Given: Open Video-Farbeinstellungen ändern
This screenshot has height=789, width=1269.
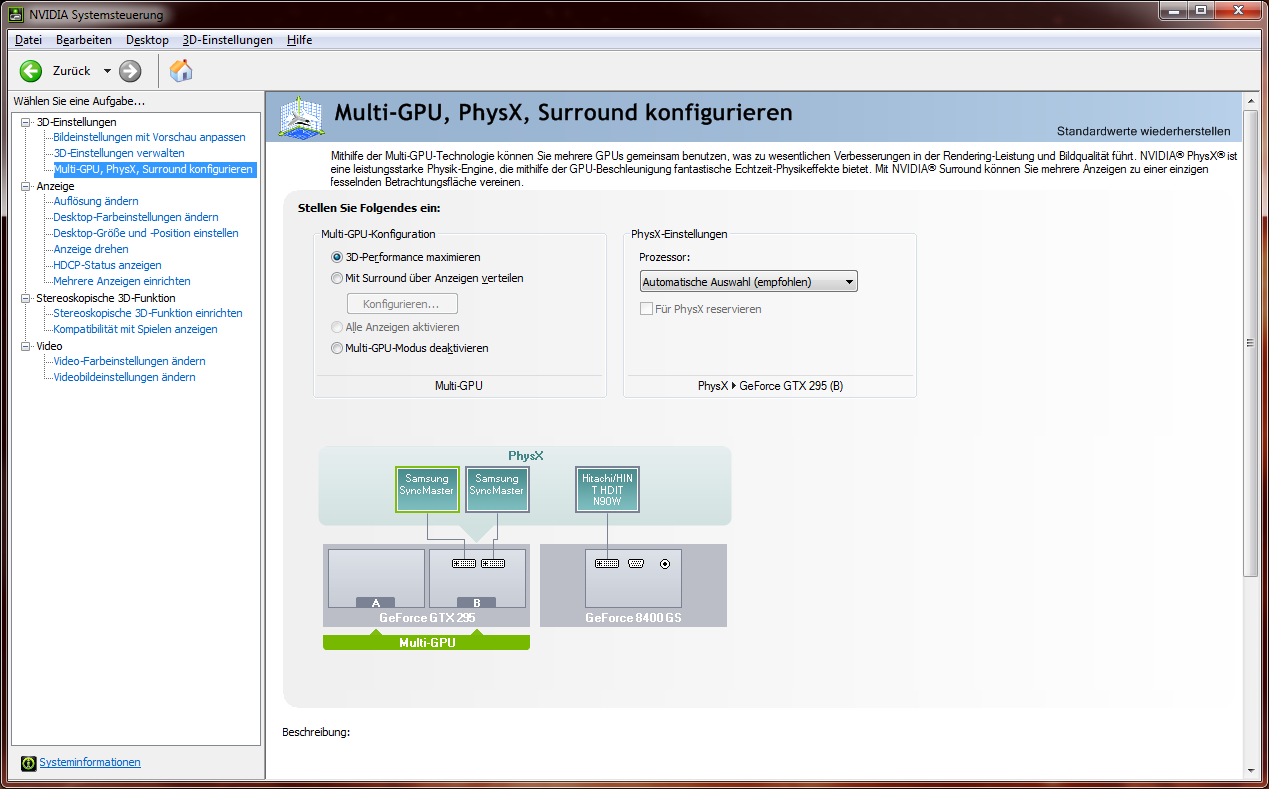Looking at the screenshot, I should click(130, 361).
